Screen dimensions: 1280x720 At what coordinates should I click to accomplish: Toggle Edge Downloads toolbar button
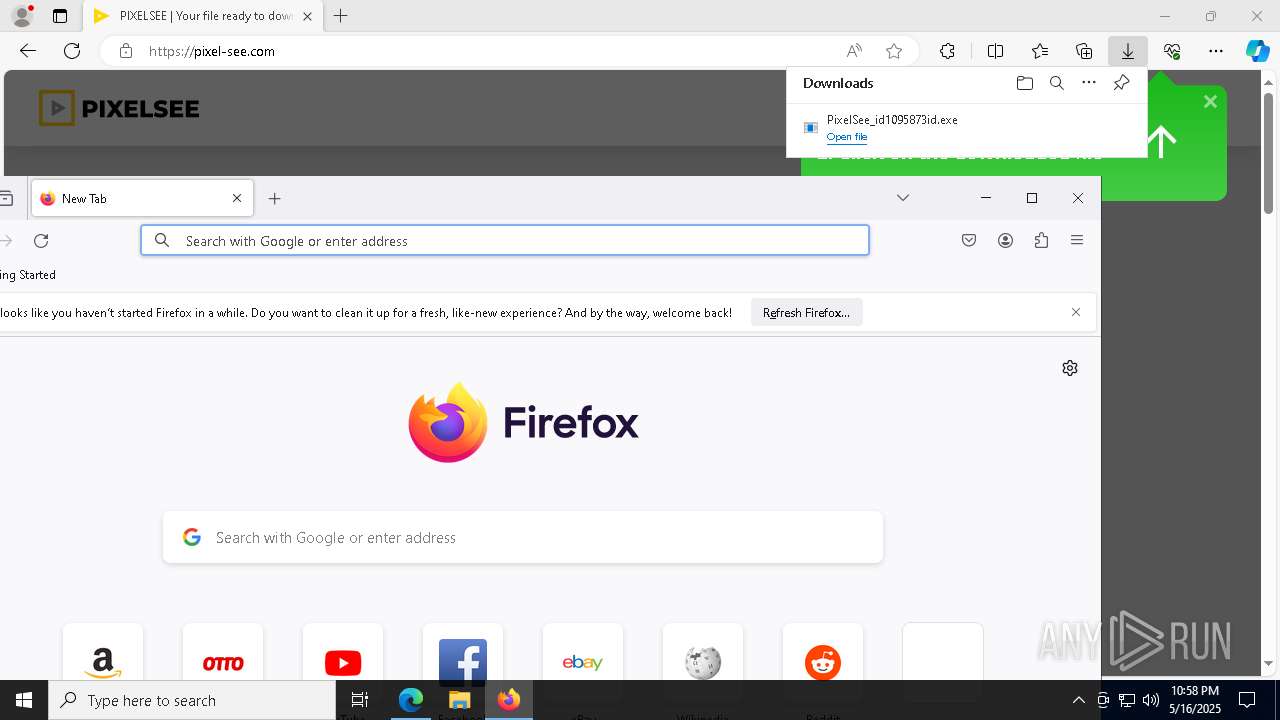[x=1128, y=51]
